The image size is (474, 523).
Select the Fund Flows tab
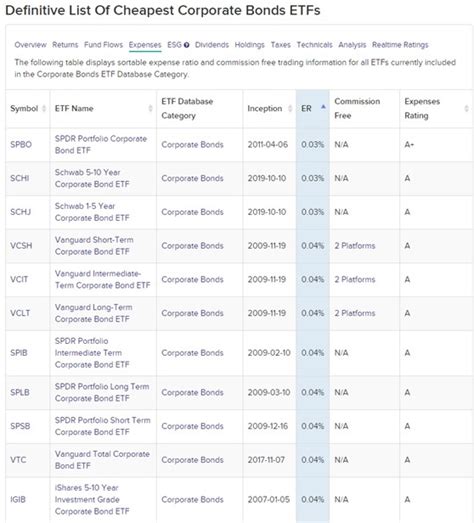coord(103,45)
